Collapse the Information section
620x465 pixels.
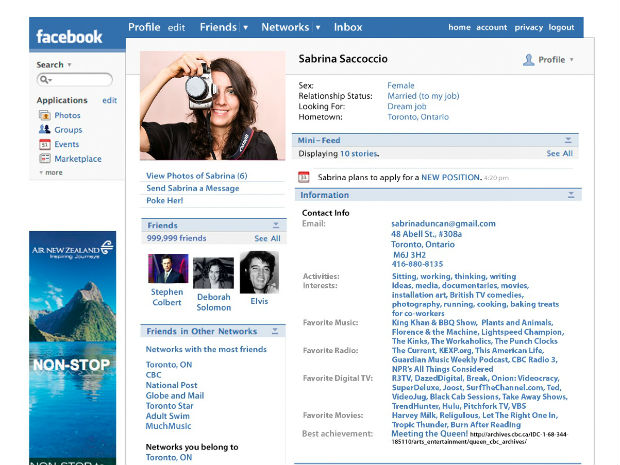pyautogui.click(x=571, y=195)
